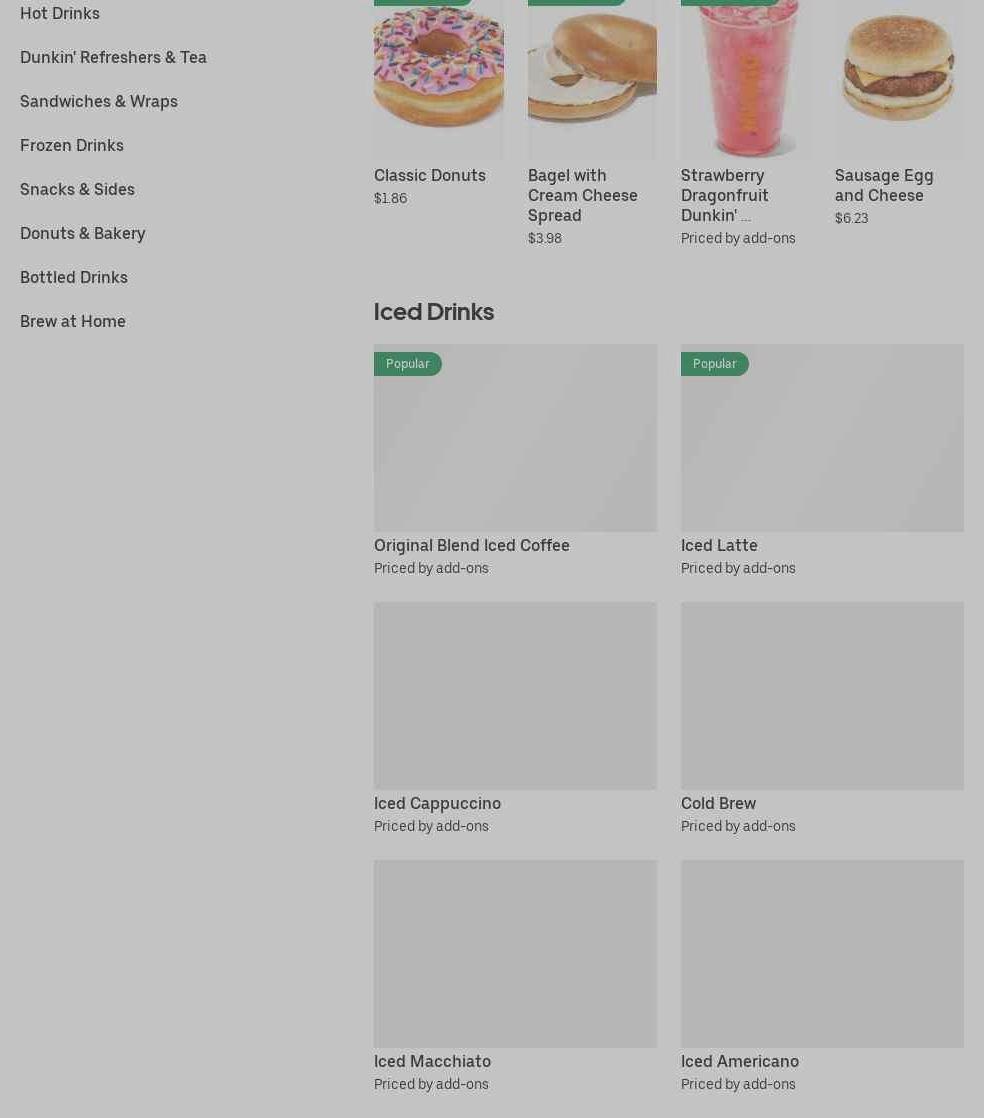Open the Cold Brew item

coord(822,719)
